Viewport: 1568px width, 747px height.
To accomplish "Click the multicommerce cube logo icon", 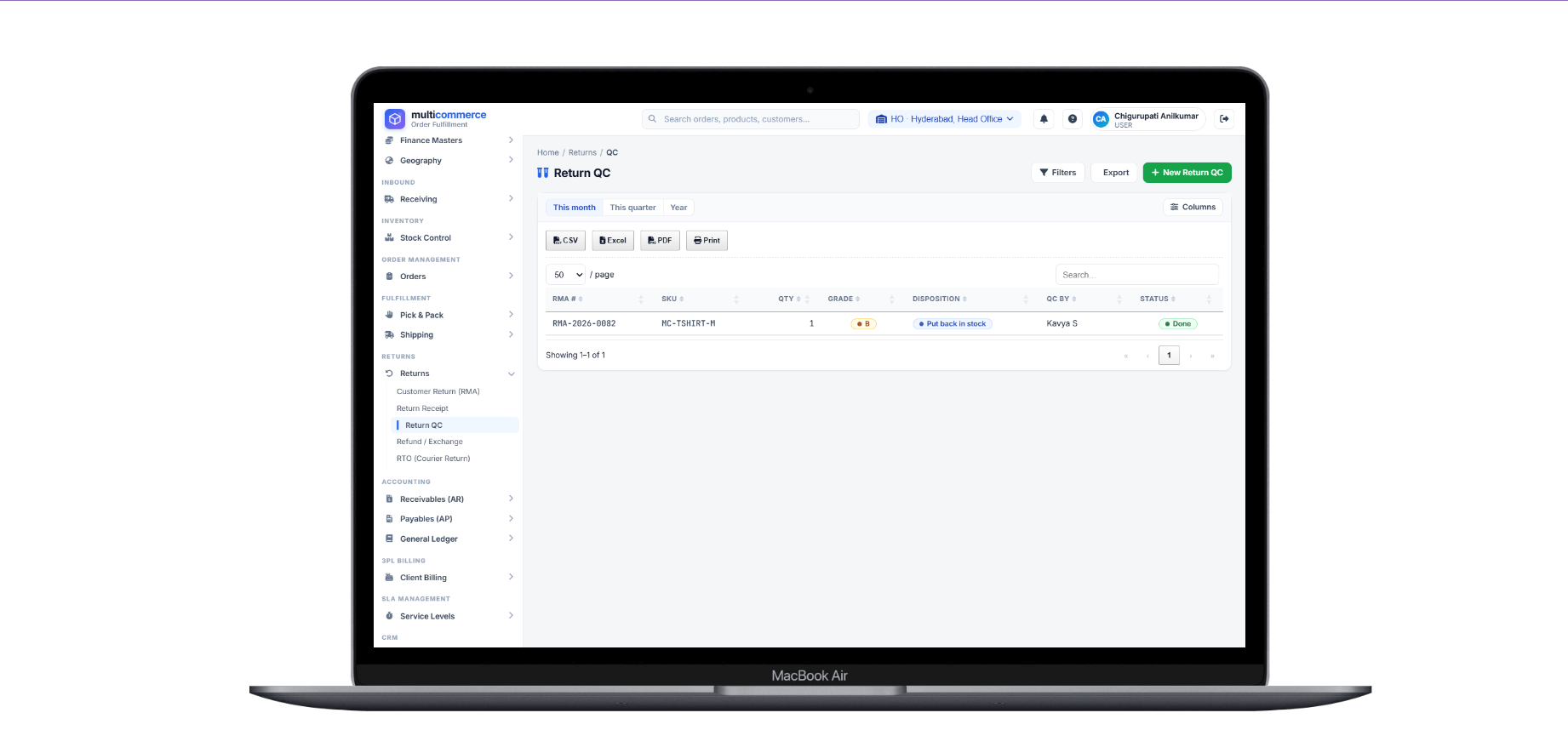I will pyautogui.click(x=394, y=119).
